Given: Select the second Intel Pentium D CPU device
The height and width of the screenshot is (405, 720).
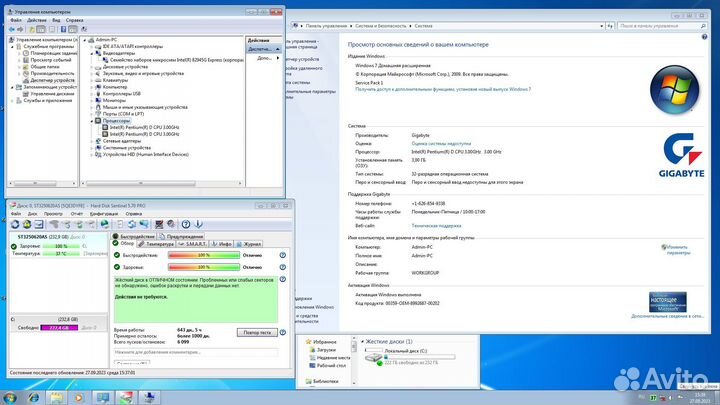Looking at the screenshot, I should [x=141, y=134].
